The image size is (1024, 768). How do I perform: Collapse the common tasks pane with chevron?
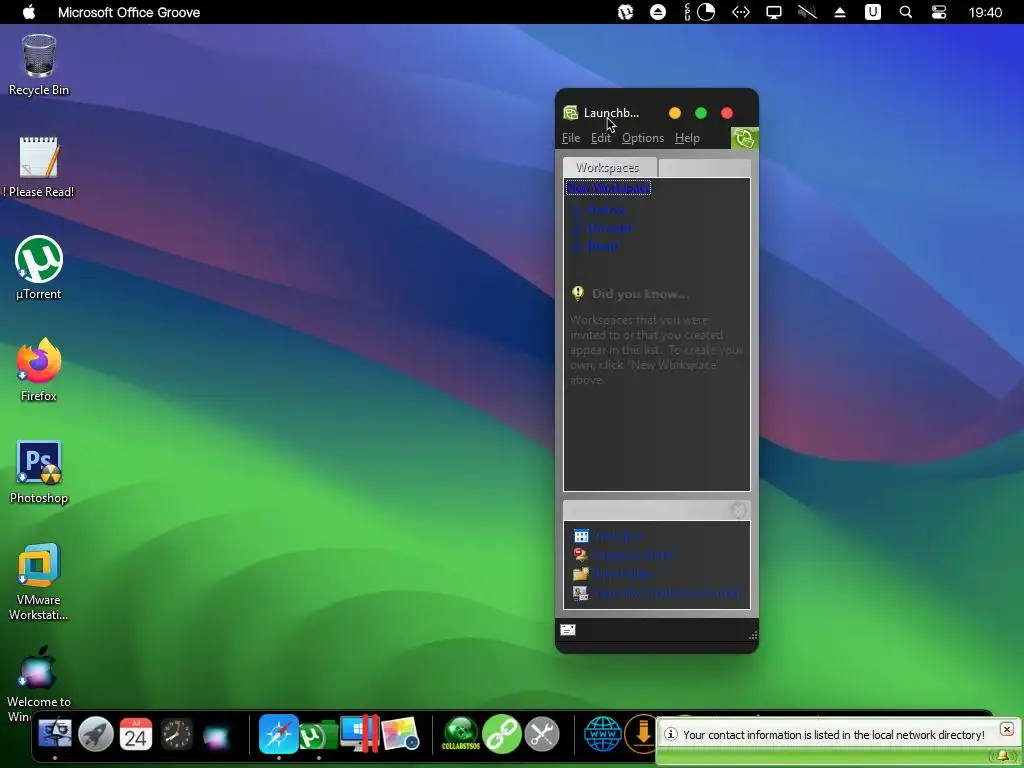pos(739,511)
